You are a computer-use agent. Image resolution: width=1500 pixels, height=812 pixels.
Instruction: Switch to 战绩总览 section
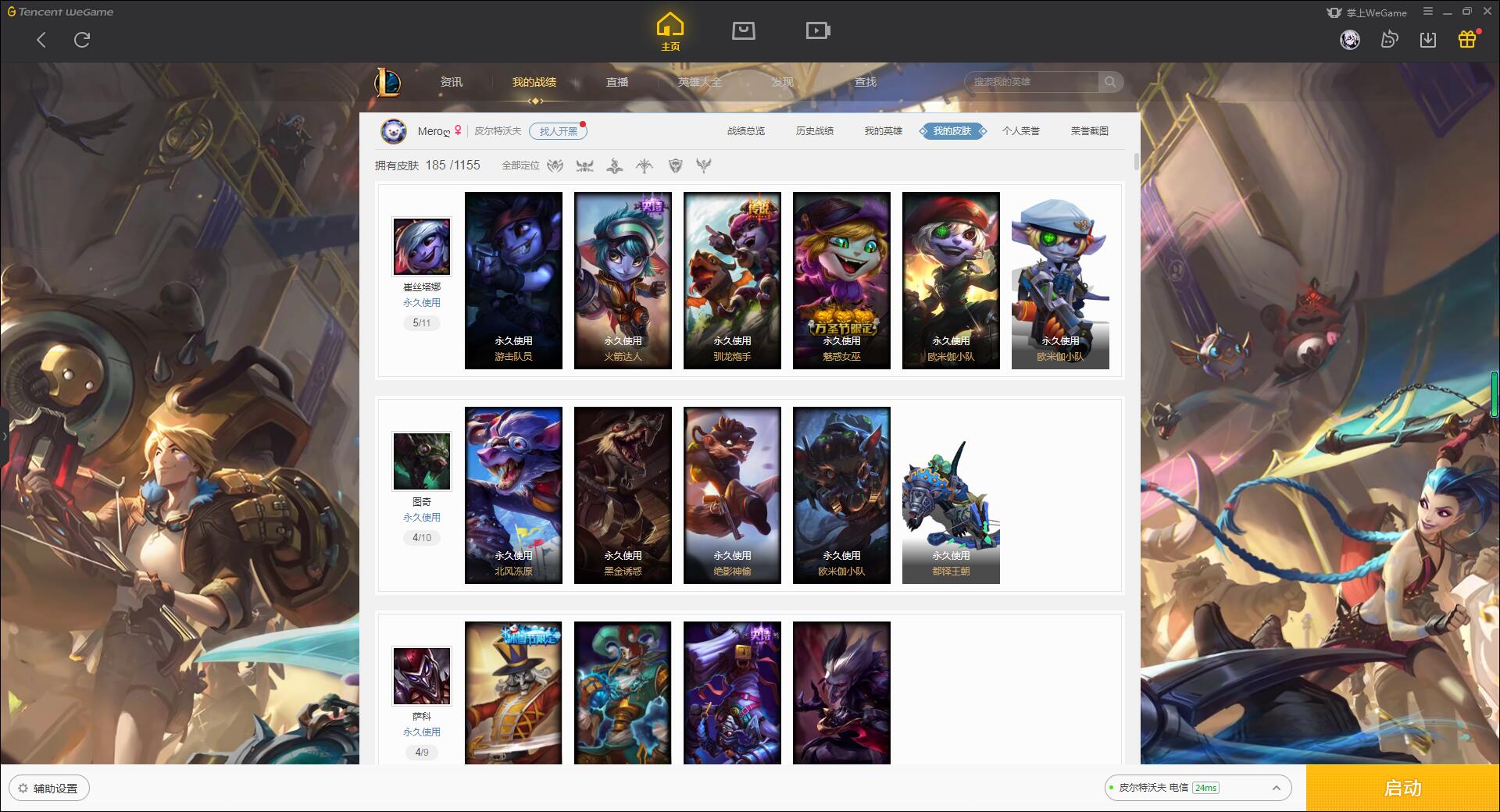tap(746, 131)
